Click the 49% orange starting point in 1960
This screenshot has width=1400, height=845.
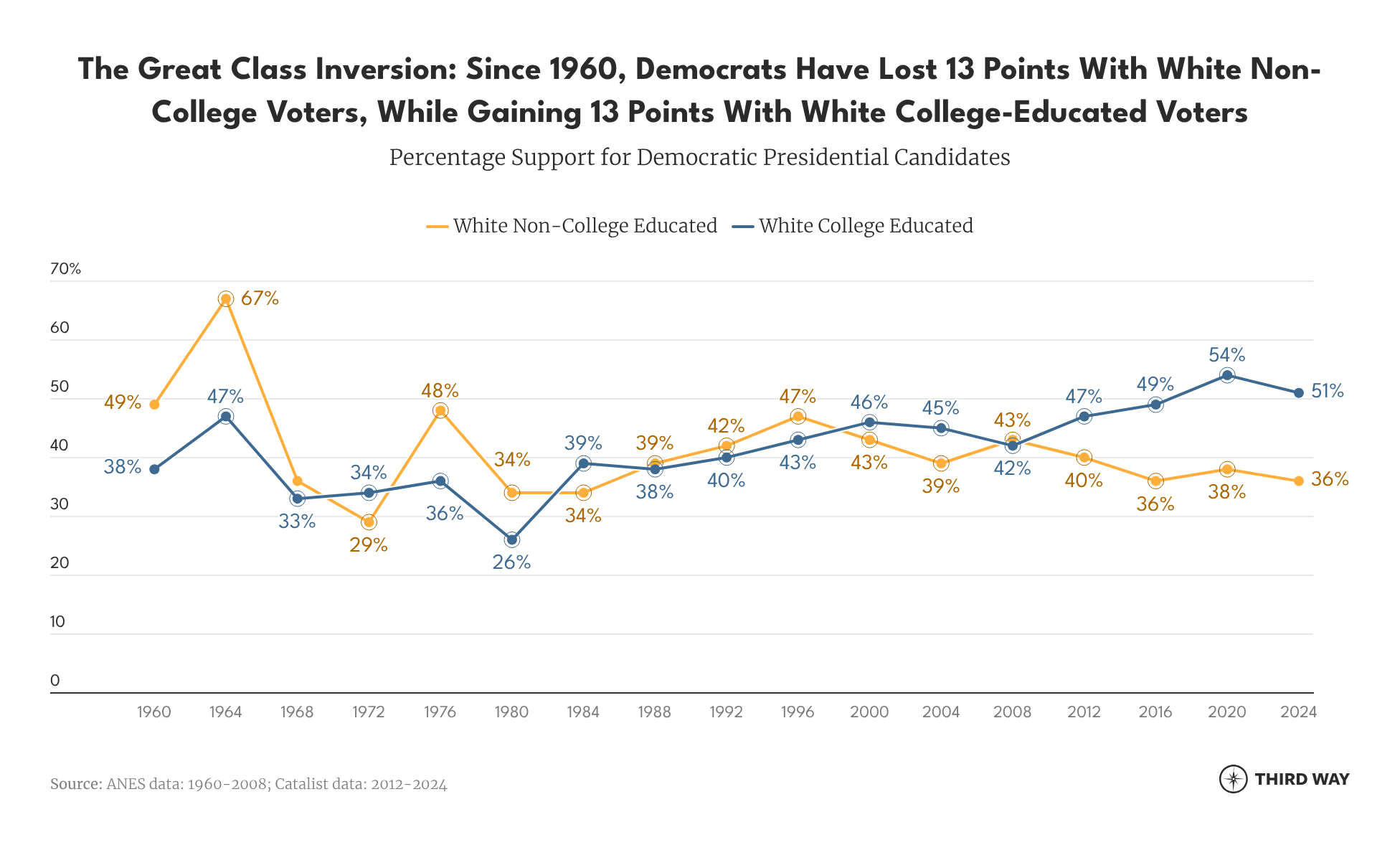click(x=154, y=405)
